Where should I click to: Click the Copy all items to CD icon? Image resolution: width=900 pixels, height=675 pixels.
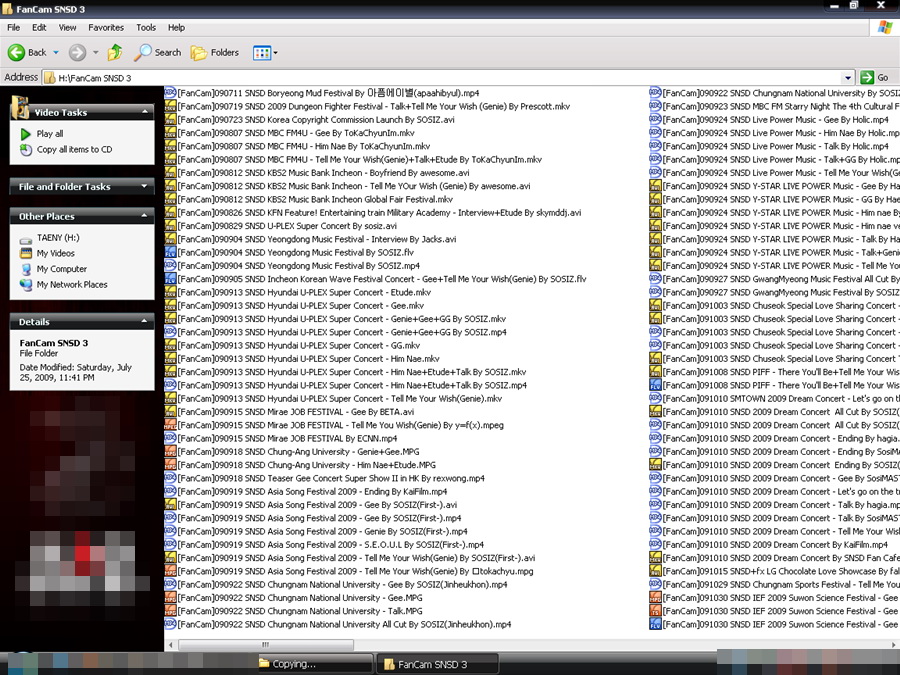tap(26, 150)
